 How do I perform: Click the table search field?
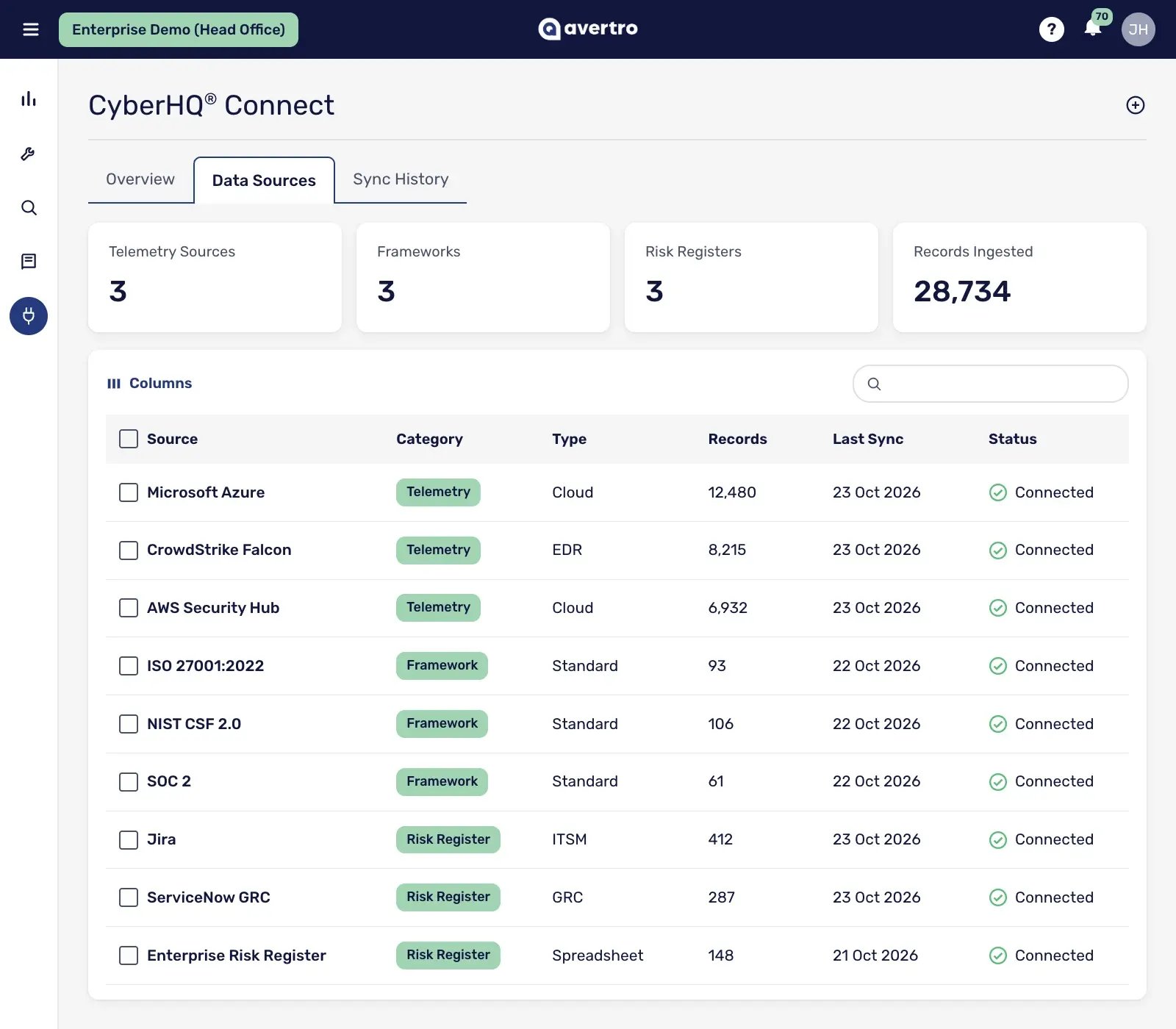(990, 384)
